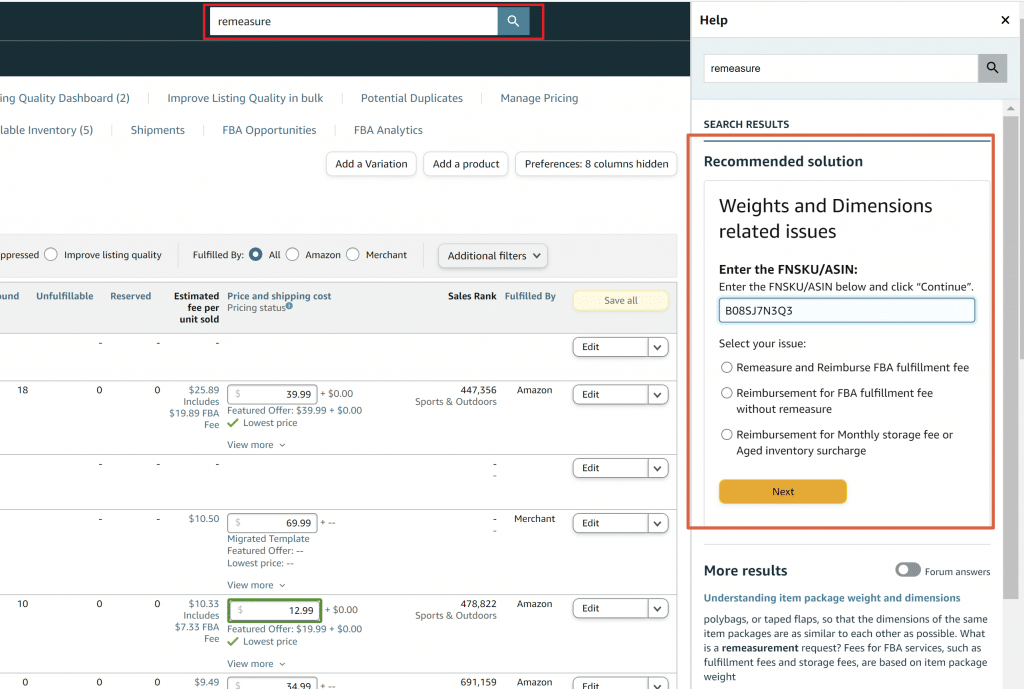
Task: Sort by Unfulfillable column header
Action: coord(65,296)
